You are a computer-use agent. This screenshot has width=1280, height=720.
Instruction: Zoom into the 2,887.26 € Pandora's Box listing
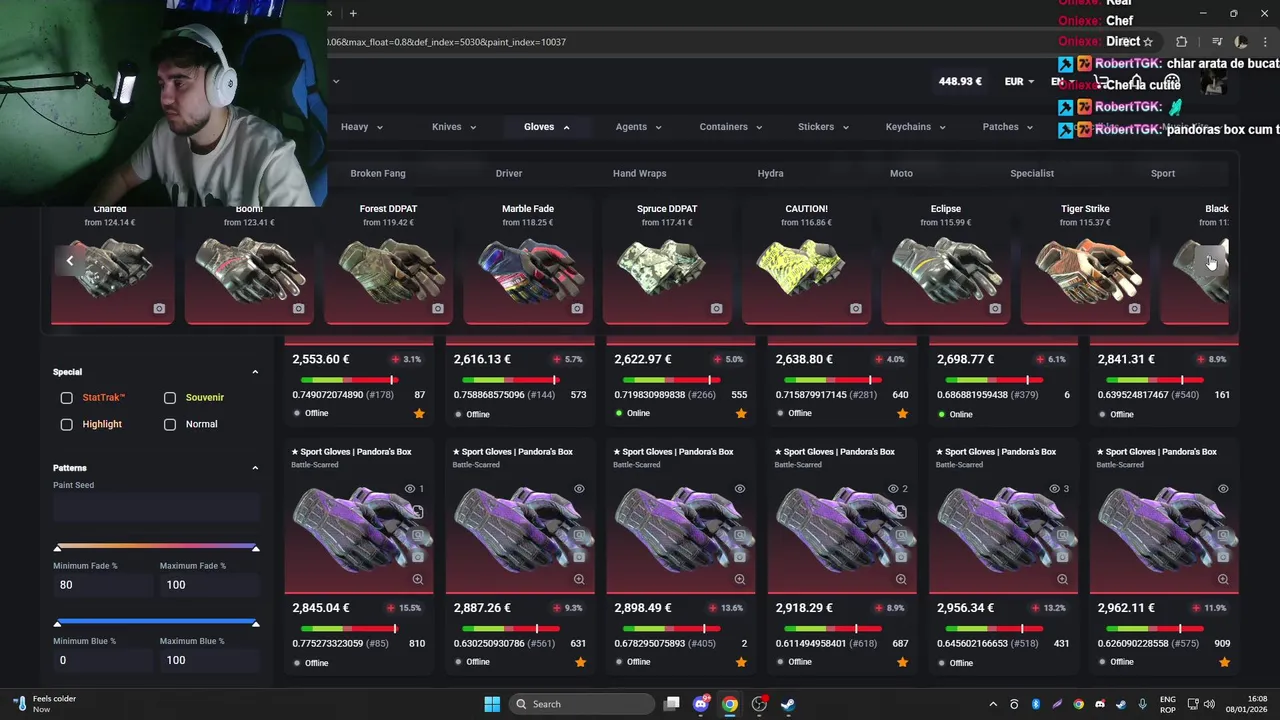tap(579, 579)
